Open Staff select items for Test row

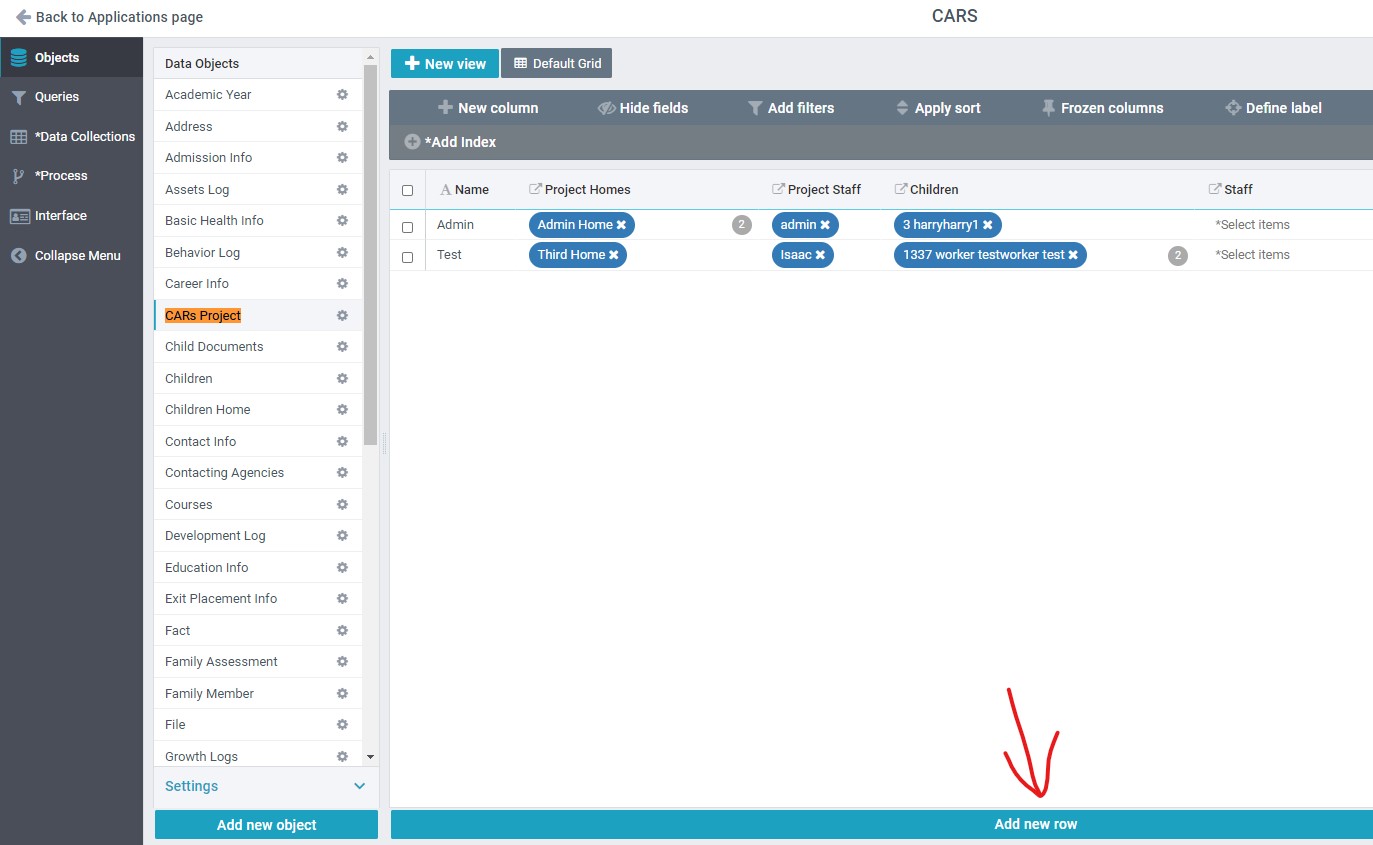click(1252, 255)
